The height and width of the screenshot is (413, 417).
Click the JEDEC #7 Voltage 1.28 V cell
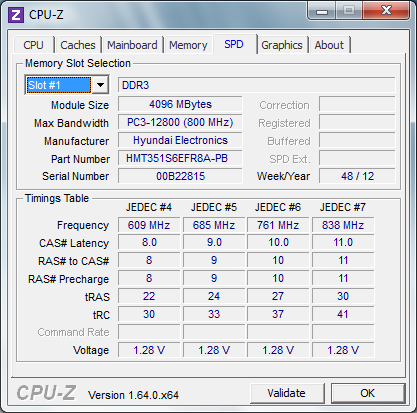pyautogui.click(x=343, y=350)
